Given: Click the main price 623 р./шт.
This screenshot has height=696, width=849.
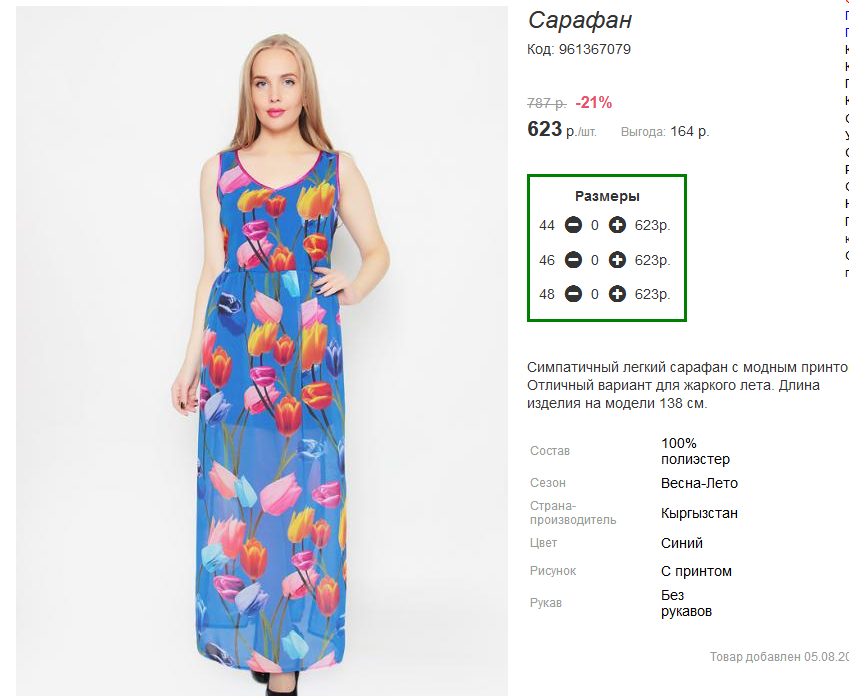Looking at the screenshot, I should (x=561, y=129).
